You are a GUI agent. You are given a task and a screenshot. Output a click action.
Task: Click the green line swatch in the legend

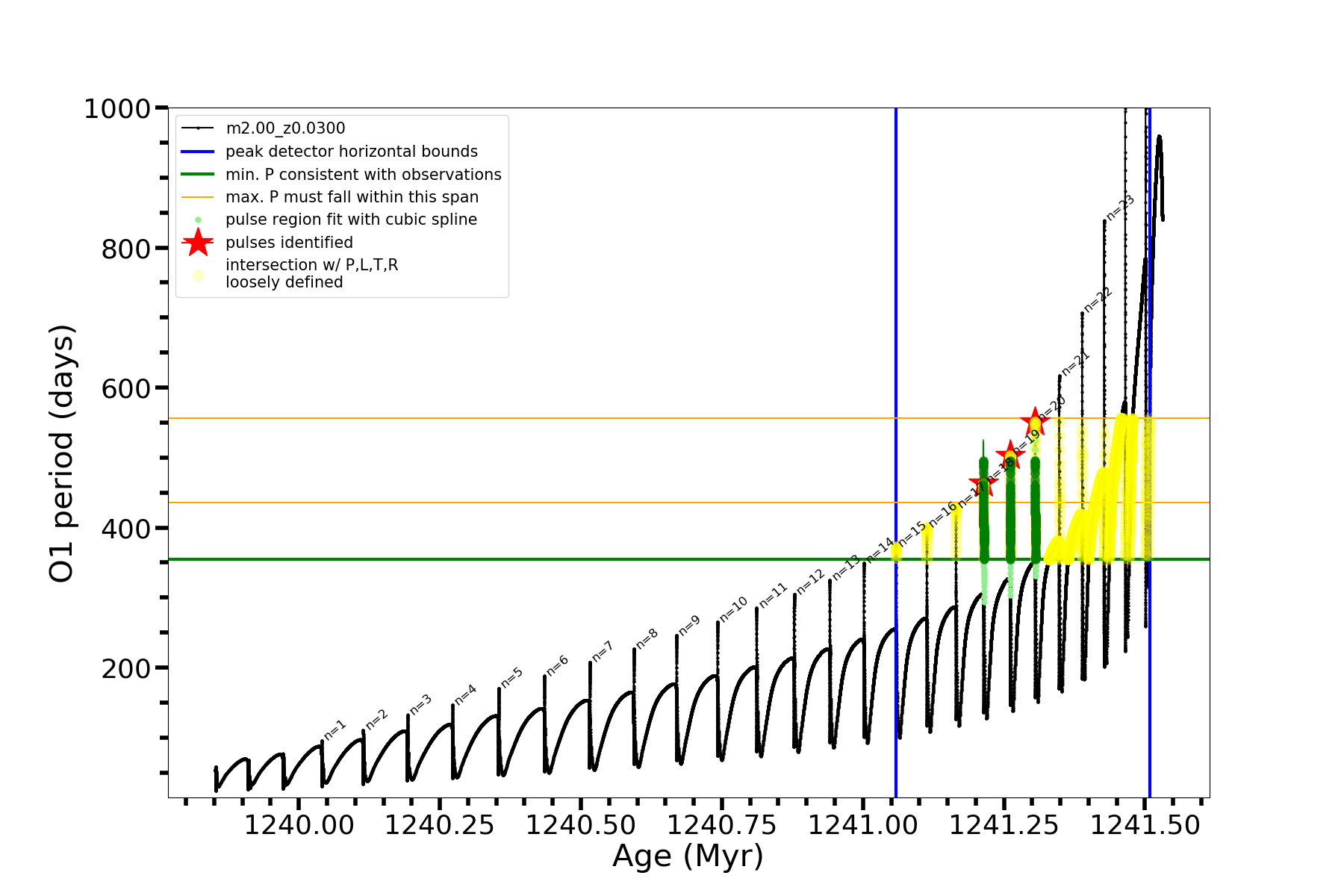[x=198, y=174]
